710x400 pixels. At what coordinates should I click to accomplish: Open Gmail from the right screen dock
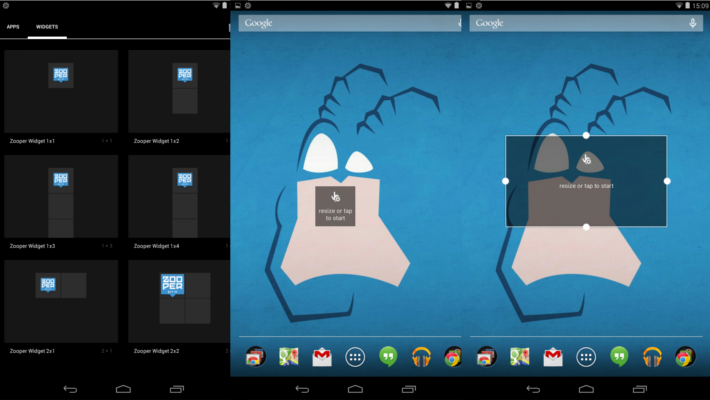pos(553,357)
